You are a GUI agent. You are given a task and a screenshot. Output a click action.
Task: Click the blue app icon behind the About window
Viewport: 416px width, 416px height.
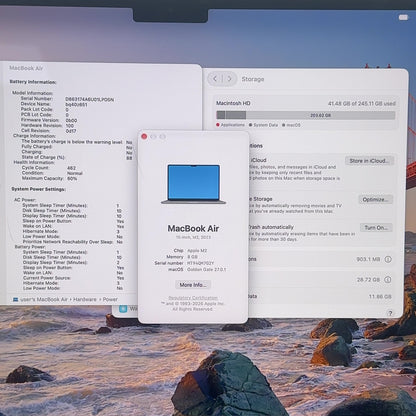tap(123, 309)
